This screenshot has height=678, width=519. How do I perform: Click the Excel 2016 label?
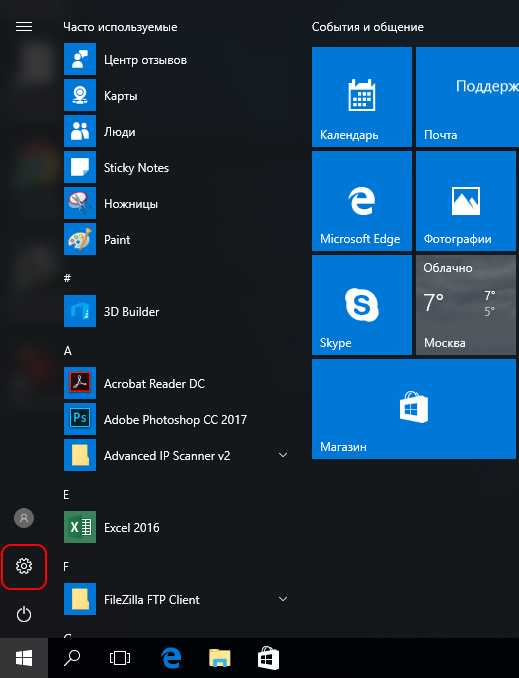coord(131,528)
